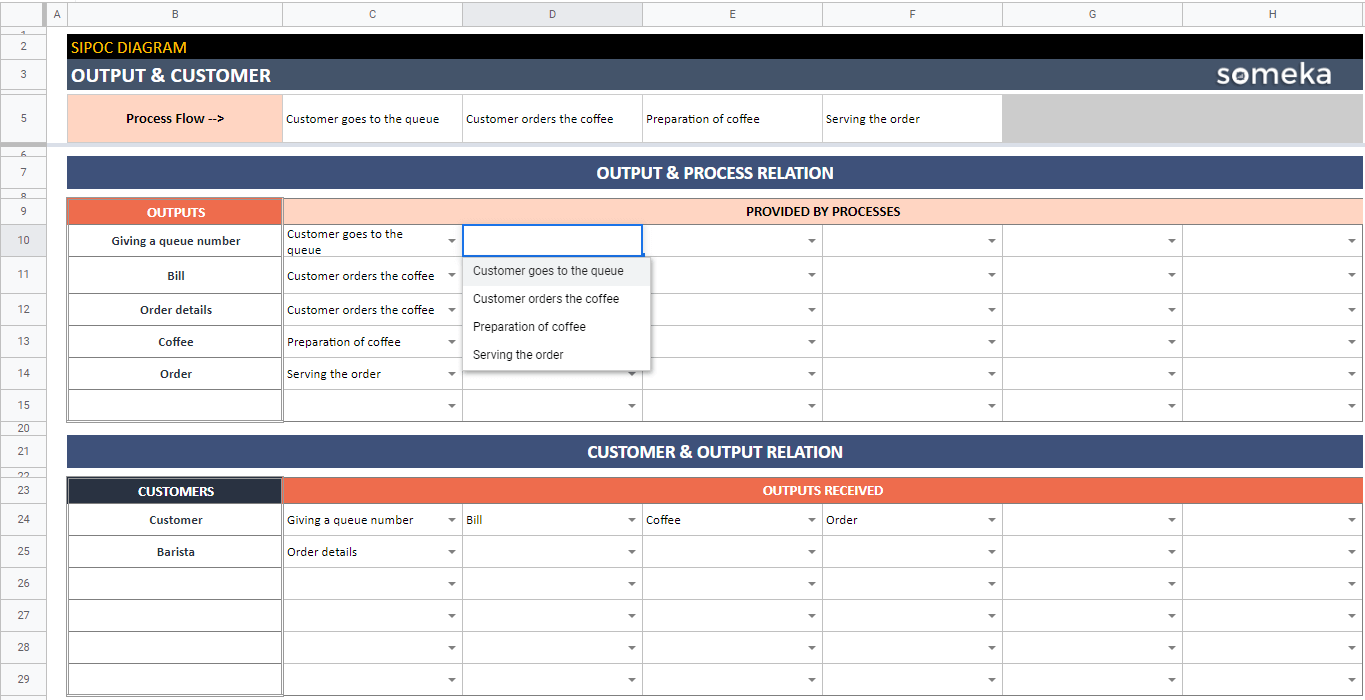Click 'OUTPUT & PROCESS RELATION' section header
The width and height of the screenshot is (1365, 700).
714,173
